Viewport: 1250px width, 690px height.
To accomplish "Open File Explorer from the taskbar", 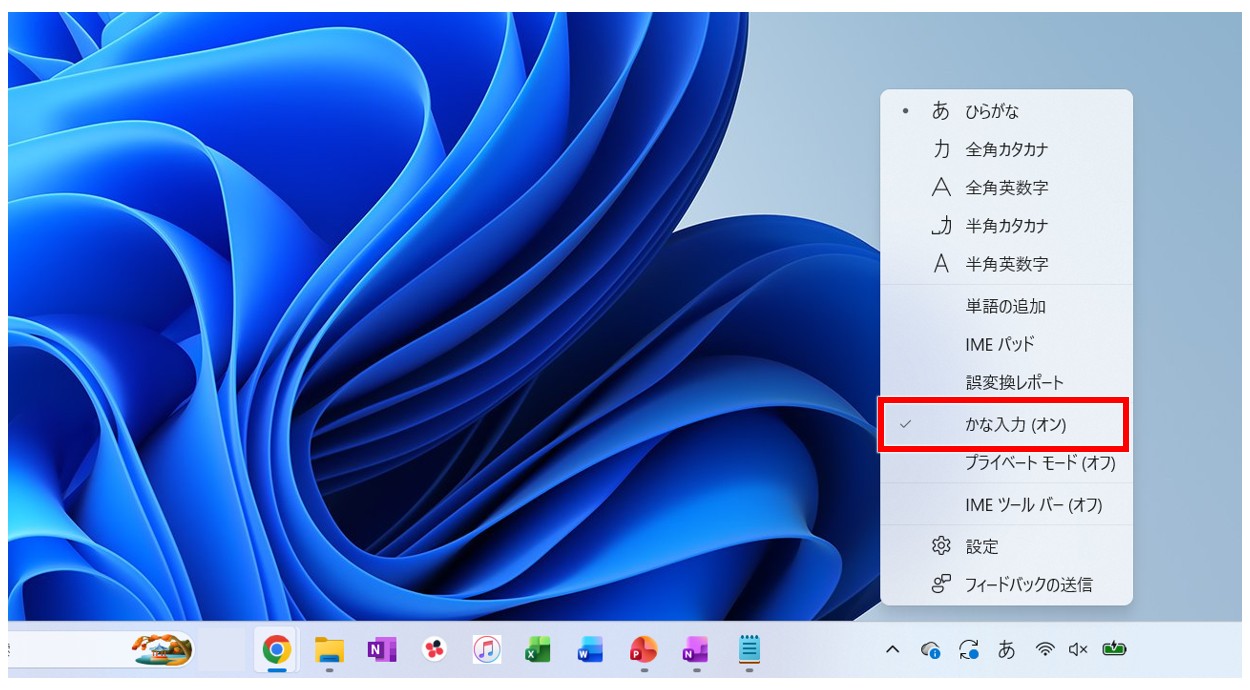I will point(329,651).
